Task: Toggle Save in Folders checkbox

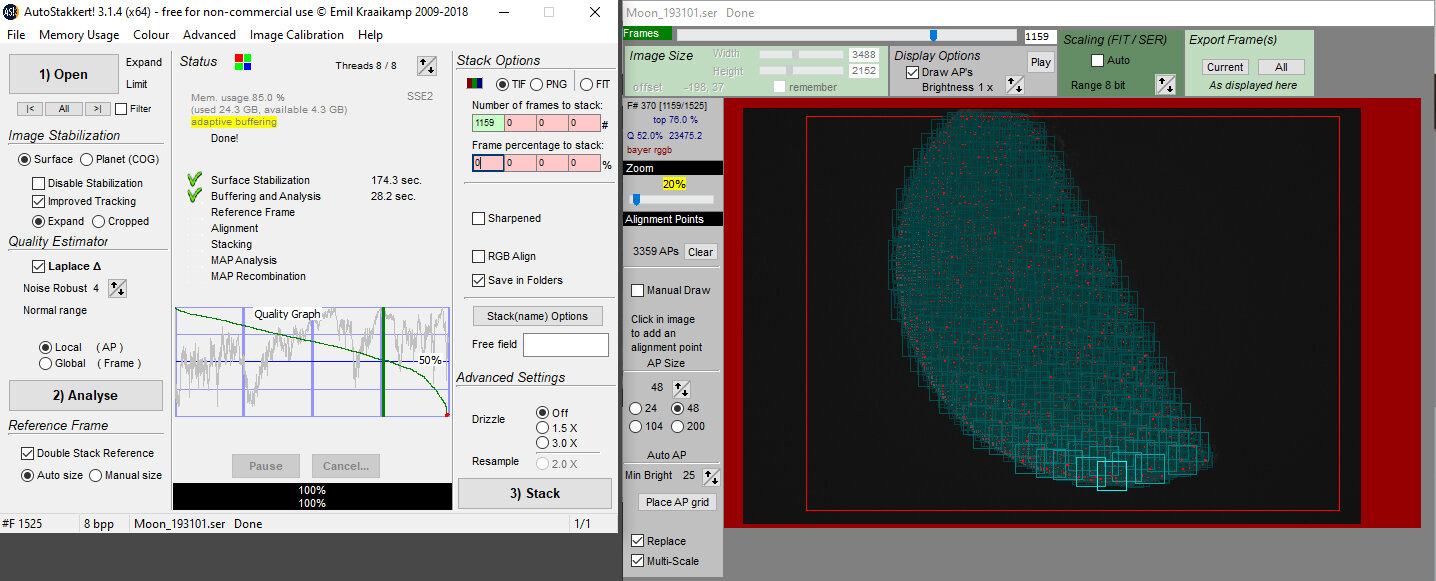Action: pyautogui.click(x=479, y=280)
